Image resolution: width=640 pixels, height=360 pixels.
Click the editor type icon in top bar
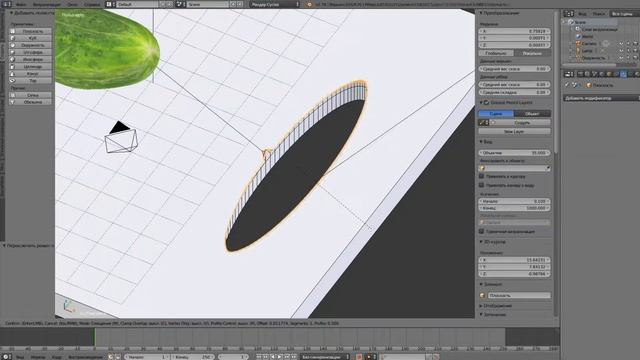(x=7, y=4)
